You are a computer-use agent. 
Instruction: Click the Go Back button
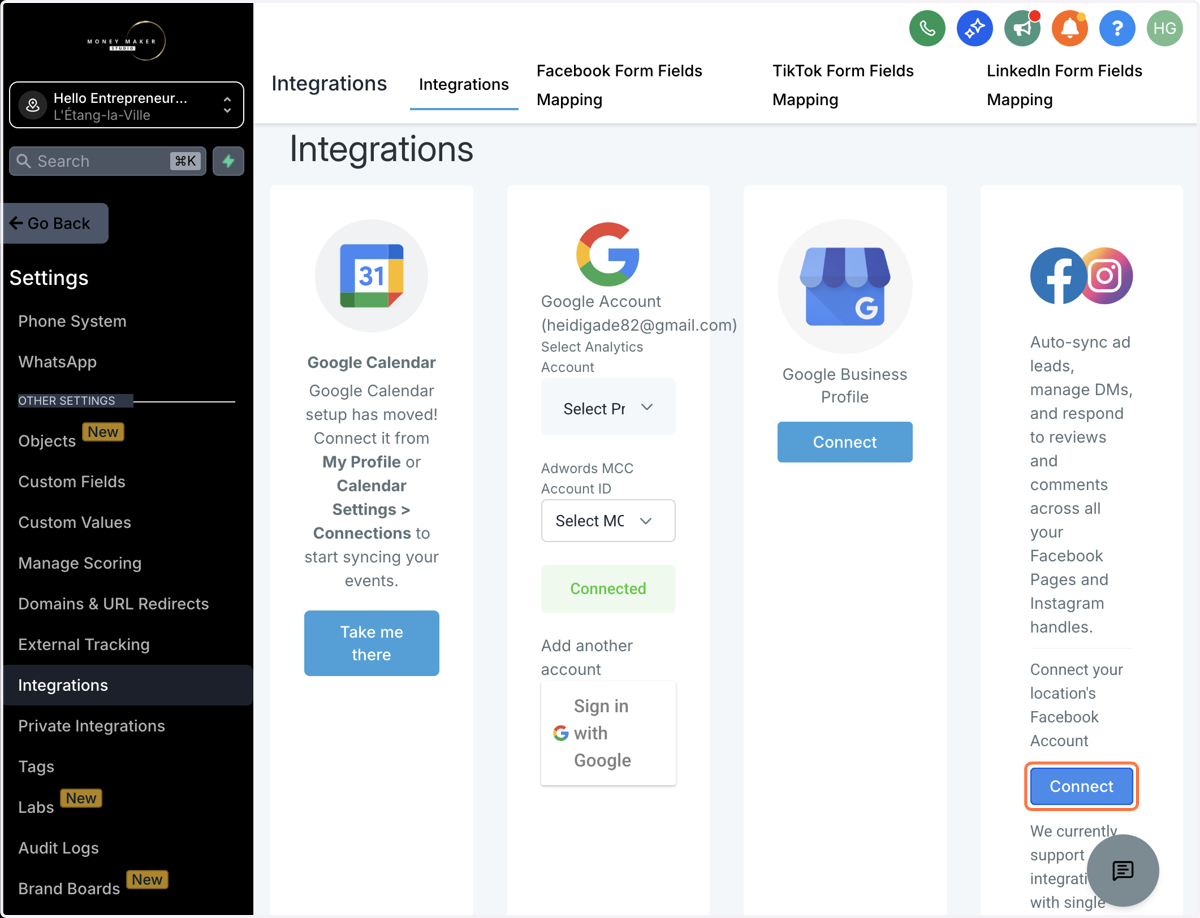(x=56, y=224)
